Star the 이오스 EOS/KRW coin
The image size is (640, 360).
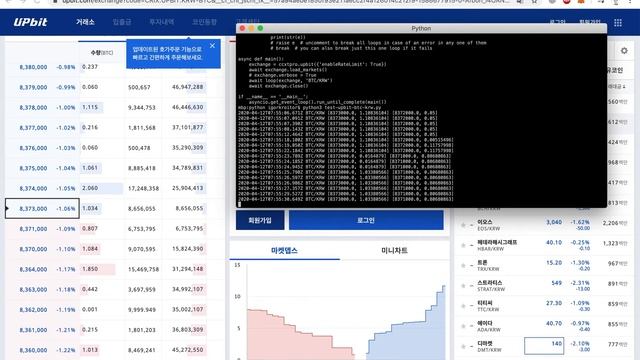[x=463, y=225]
